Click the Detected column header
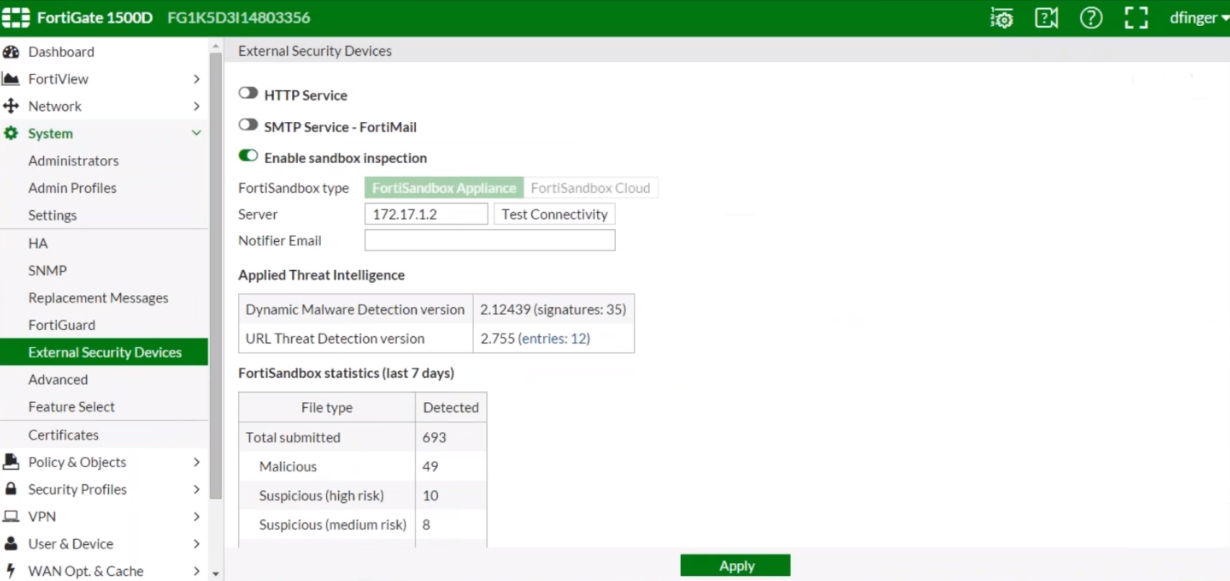Screen dimensions: 1230x581 (451, 408)
